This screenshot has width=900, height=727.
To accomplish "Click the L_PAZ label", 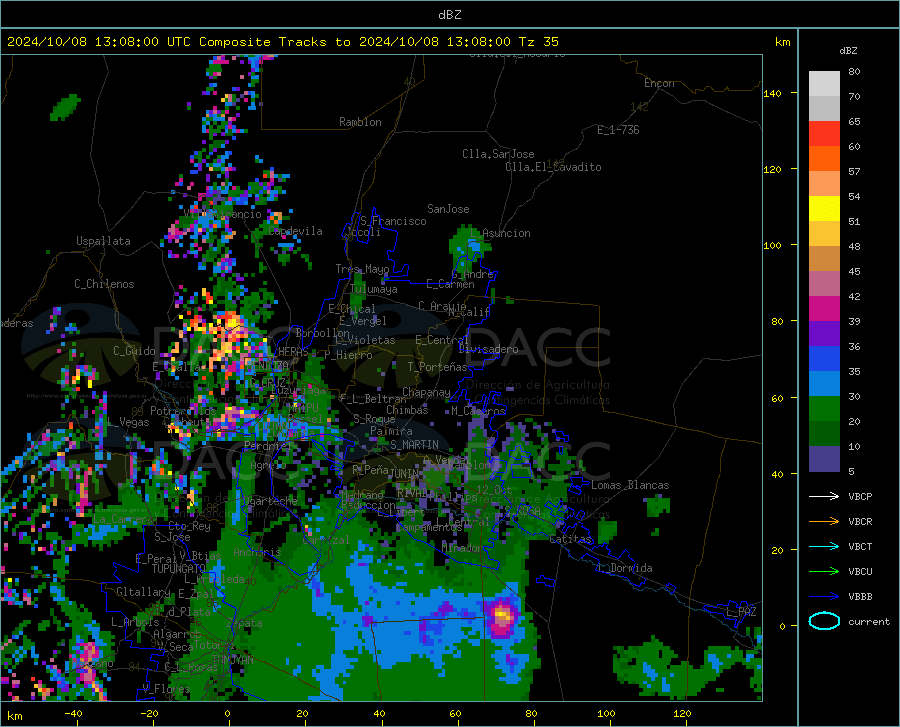I will 741,612.
